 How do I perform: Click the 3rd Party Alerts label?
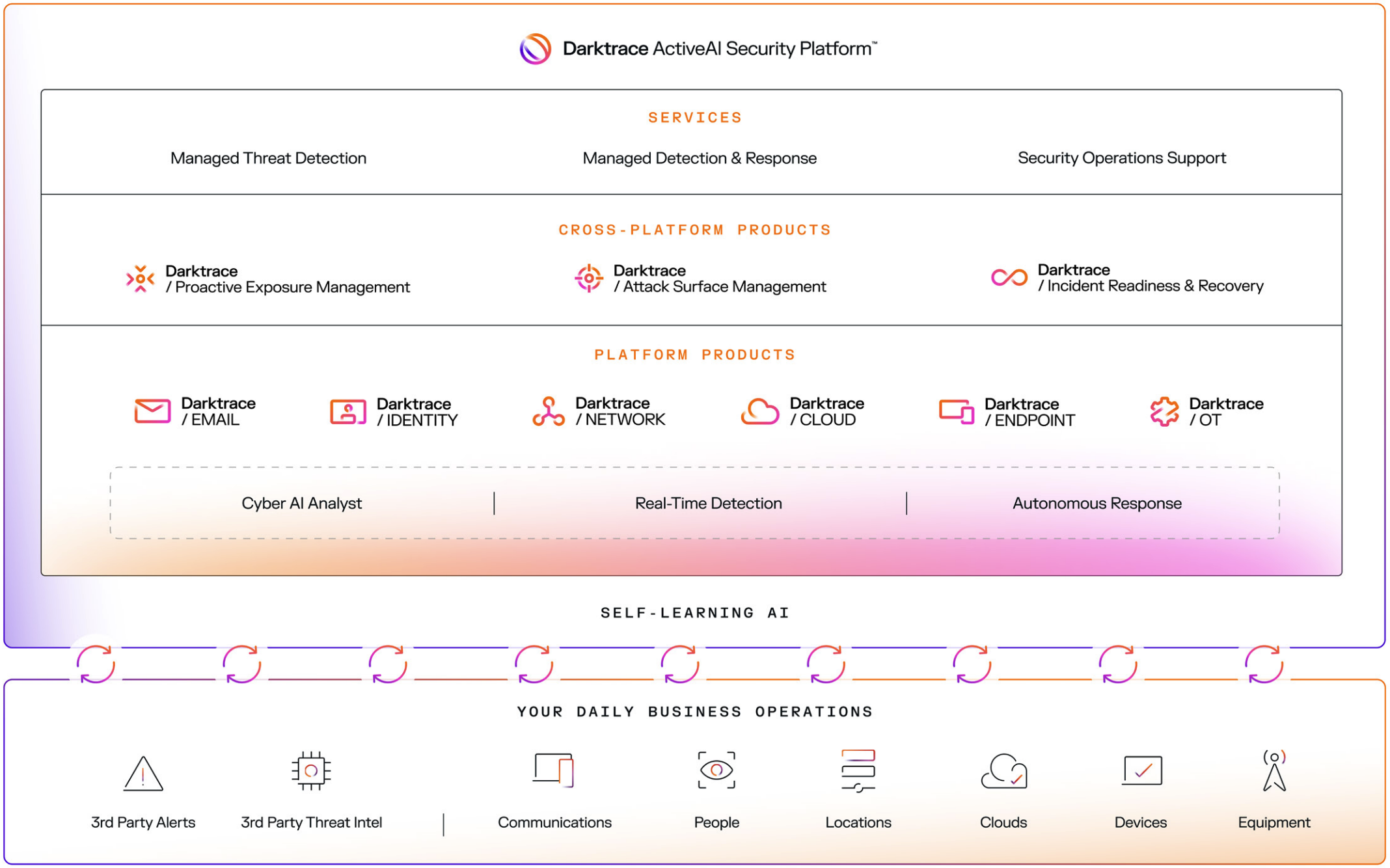[143, 822]
